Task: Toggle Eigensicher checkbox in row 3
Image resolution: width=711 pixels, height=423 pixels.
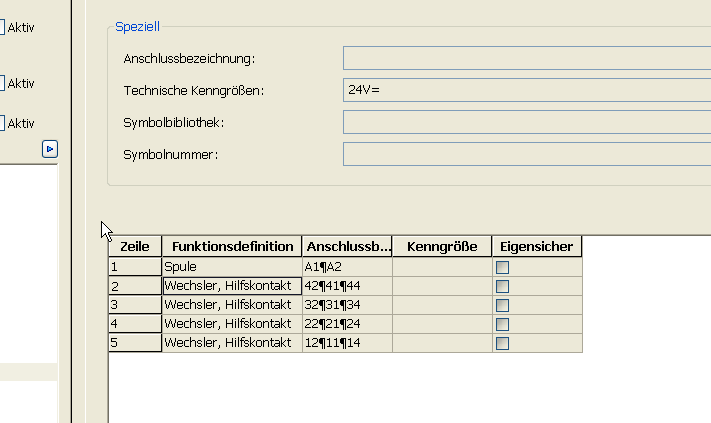Action: [x=502, y=305]
